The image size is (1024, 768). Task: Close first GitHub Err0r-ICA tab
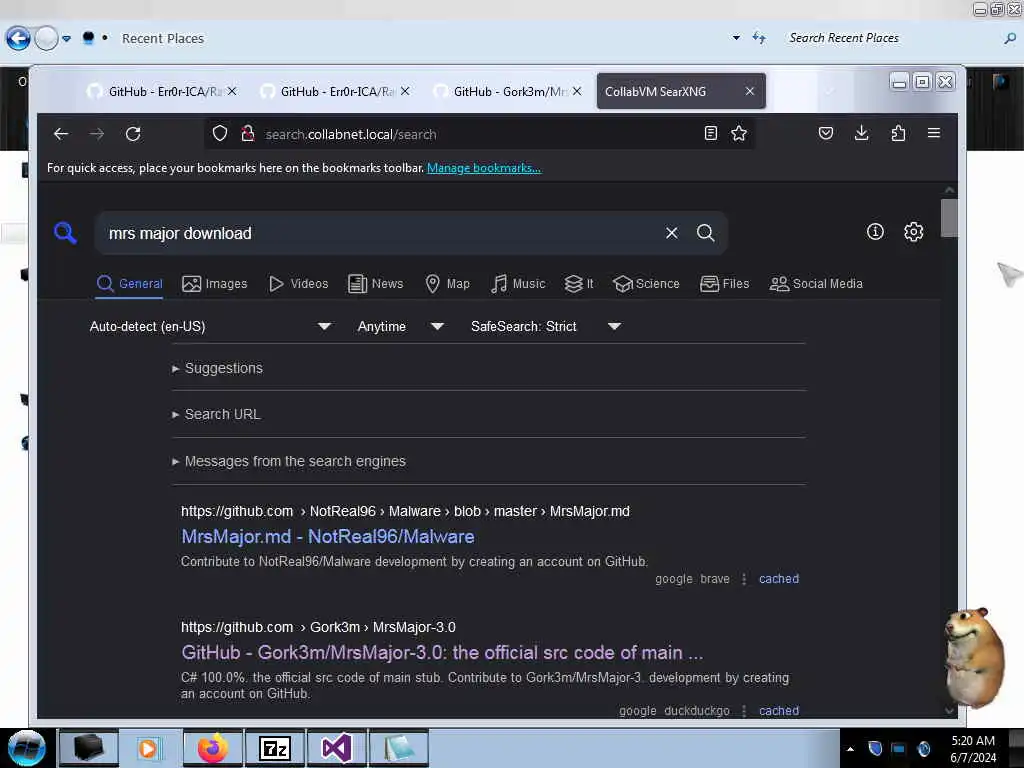pyautogui.click(x=232, y=91)
